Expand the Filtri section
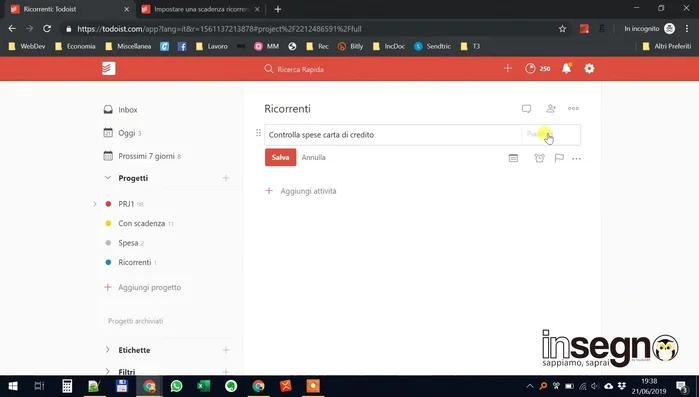The image size is (699, 397). point(107,371)
